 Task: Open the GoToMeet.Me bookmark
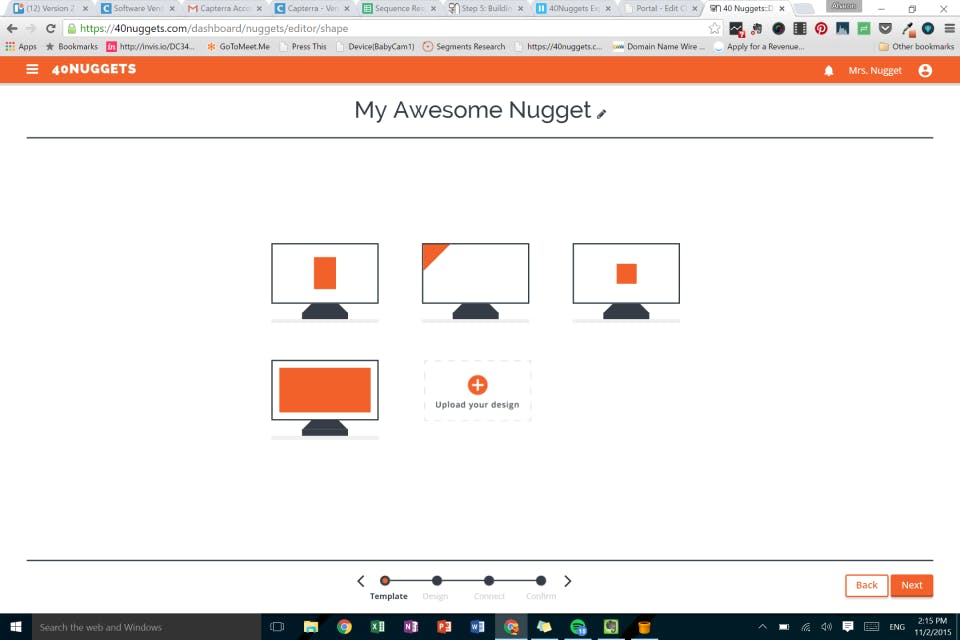point(238,47)
